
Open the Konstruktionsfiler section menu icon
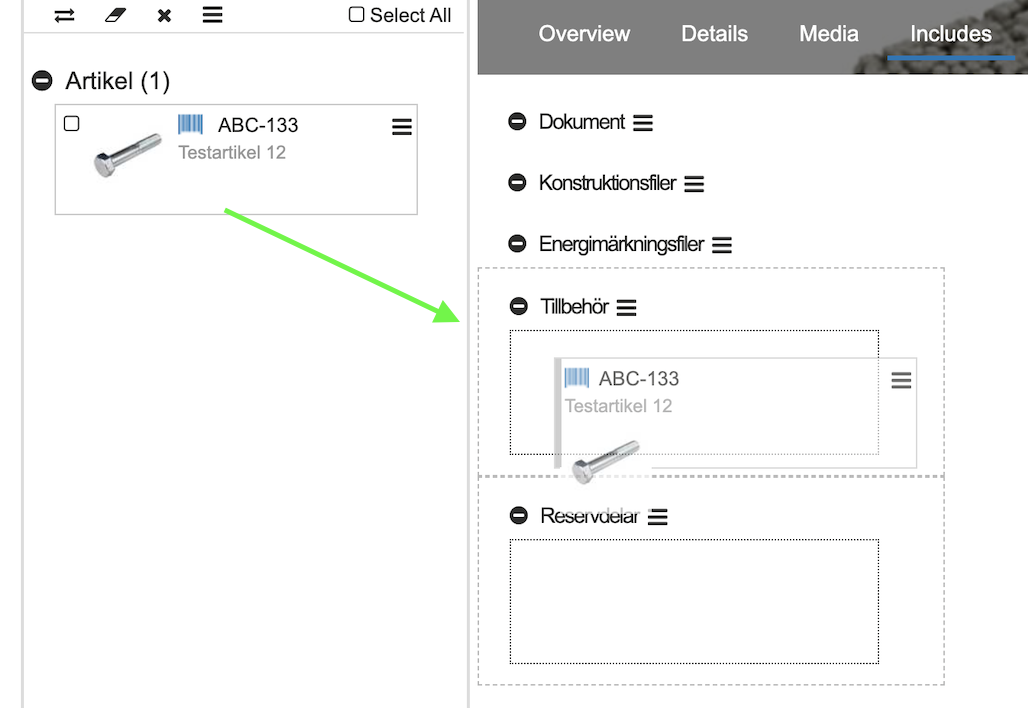[694, 184]
